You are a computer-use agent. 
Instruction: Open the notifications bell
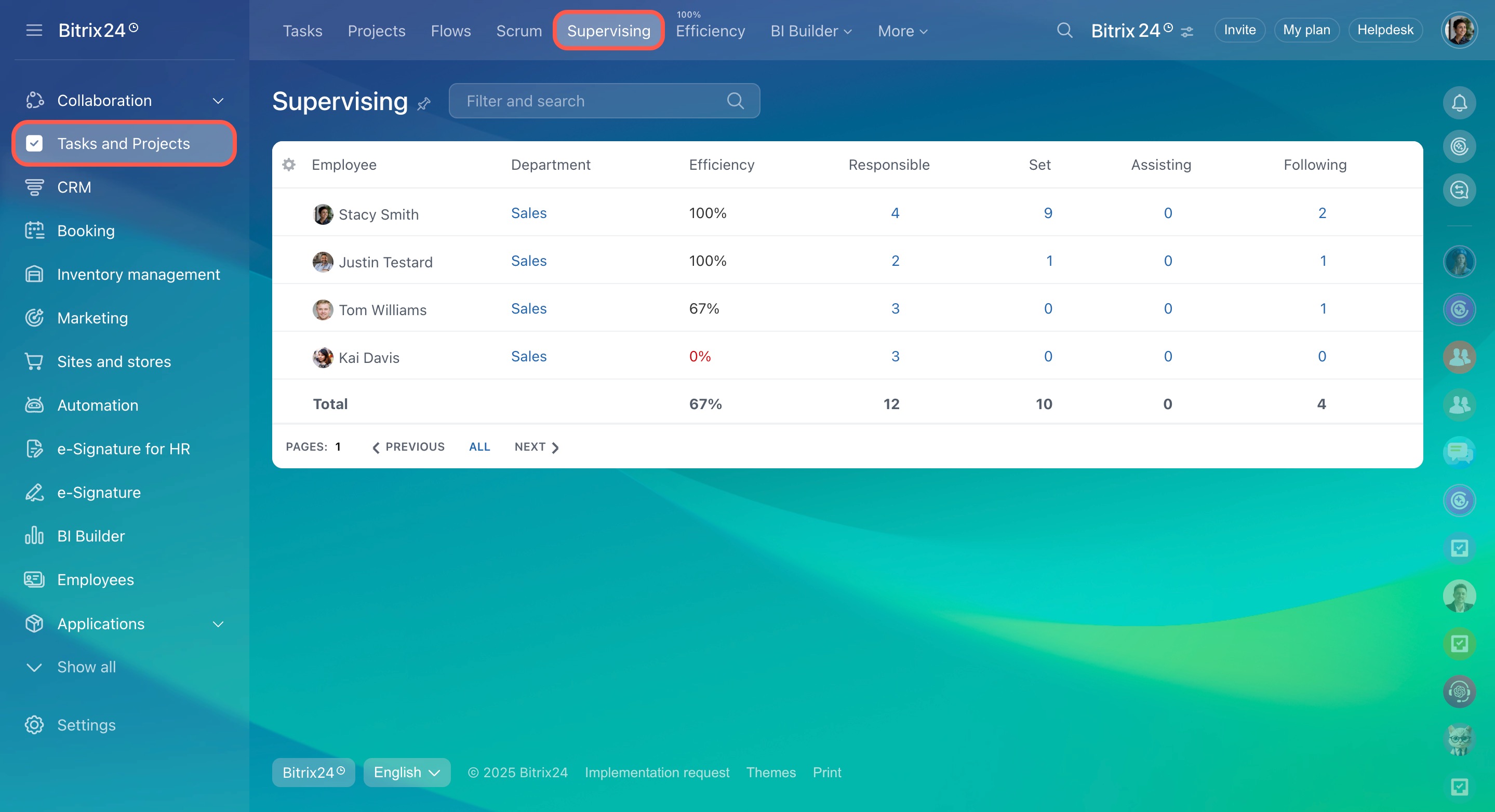click(1460, 103)
